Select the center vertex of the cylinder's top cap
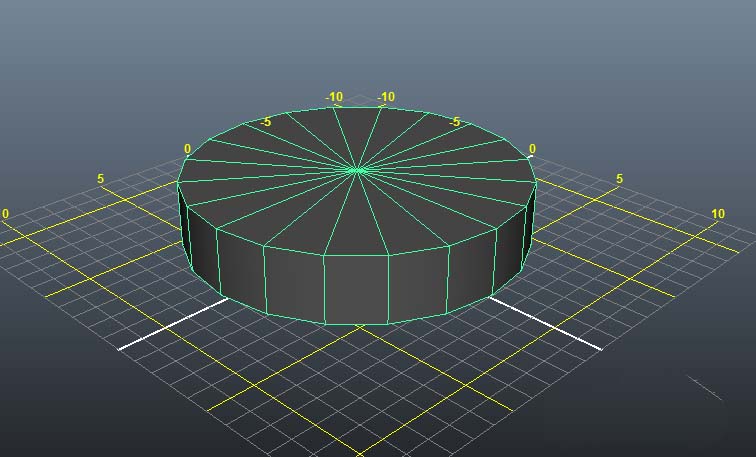Image resolution: width=756 pixels, height=457 pixels. click(356, 171)
